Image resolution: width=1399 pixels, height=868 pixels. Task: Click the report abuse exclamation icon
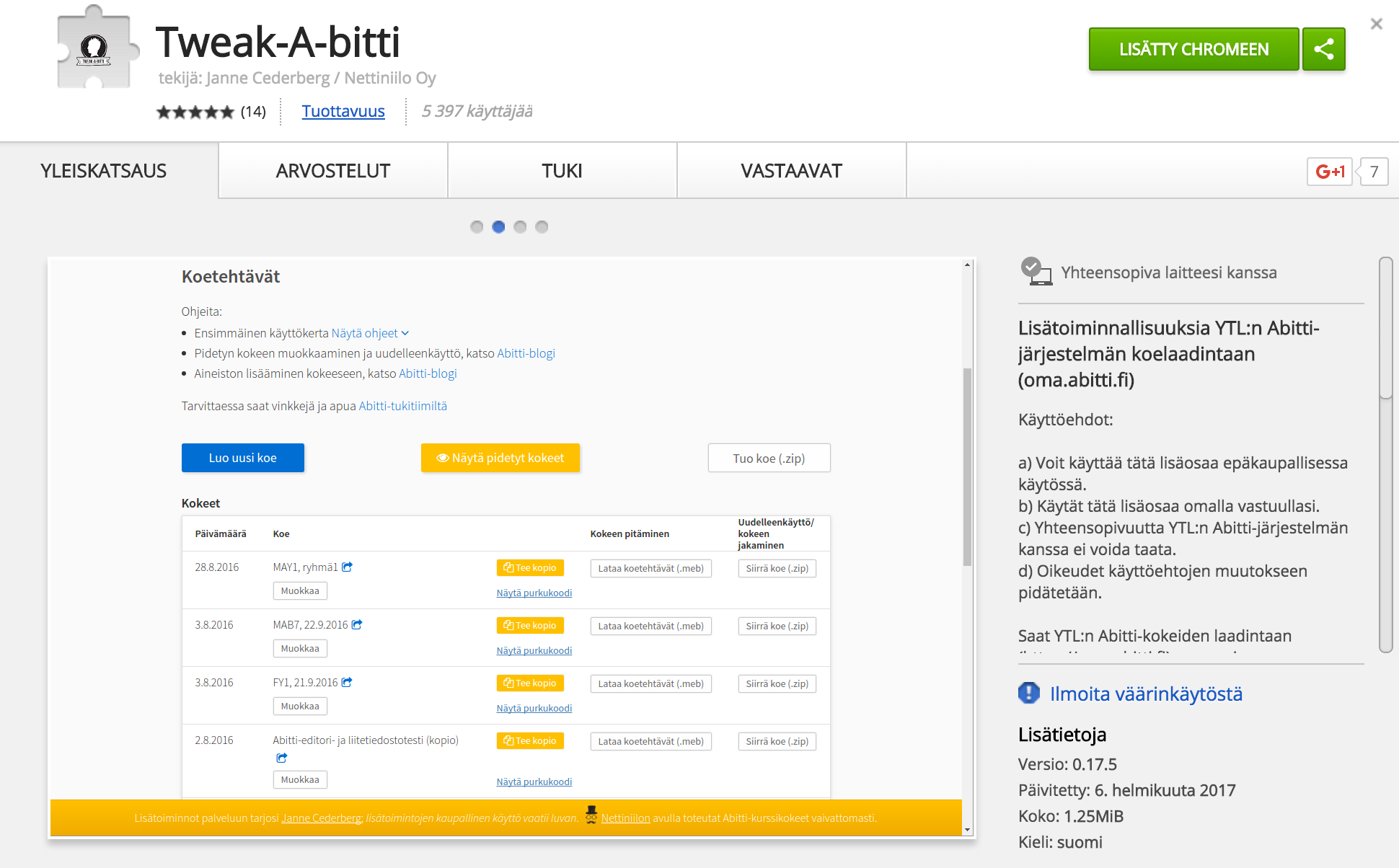pos(1029,693)
